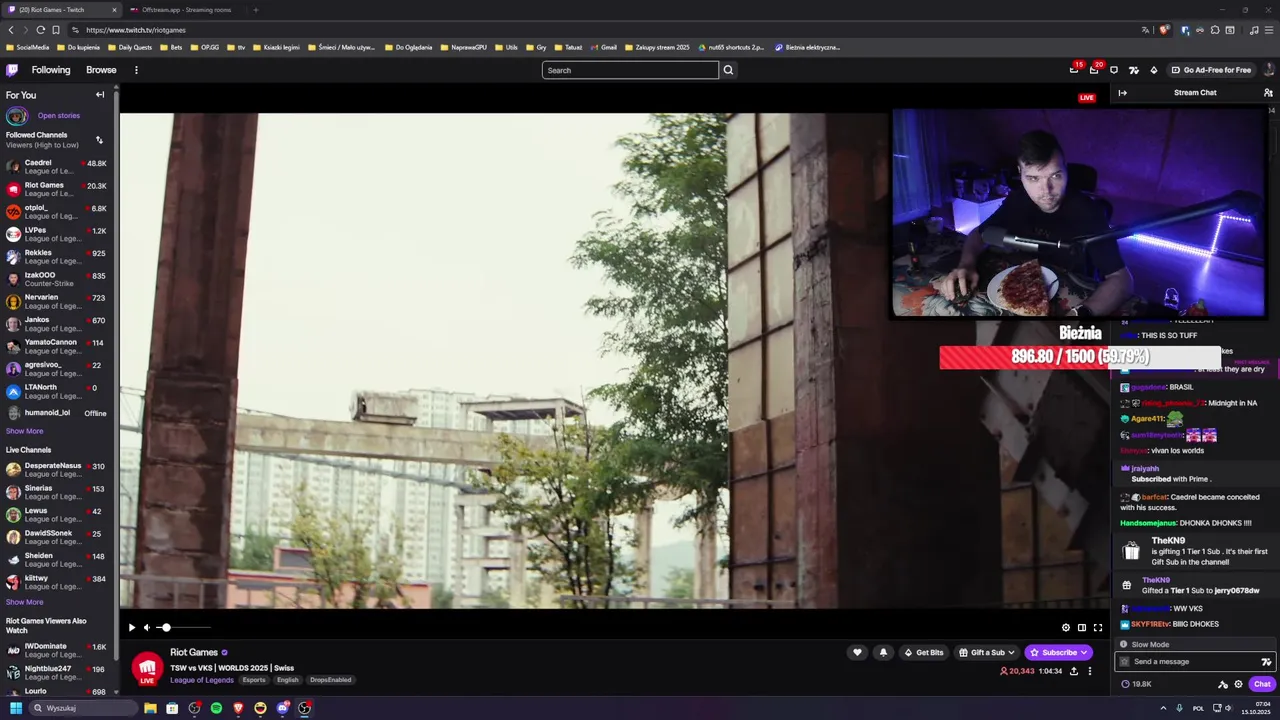This screenshot has width=1280, height=720.
Task: Click the Esports tag
Action: click(254, 680)
